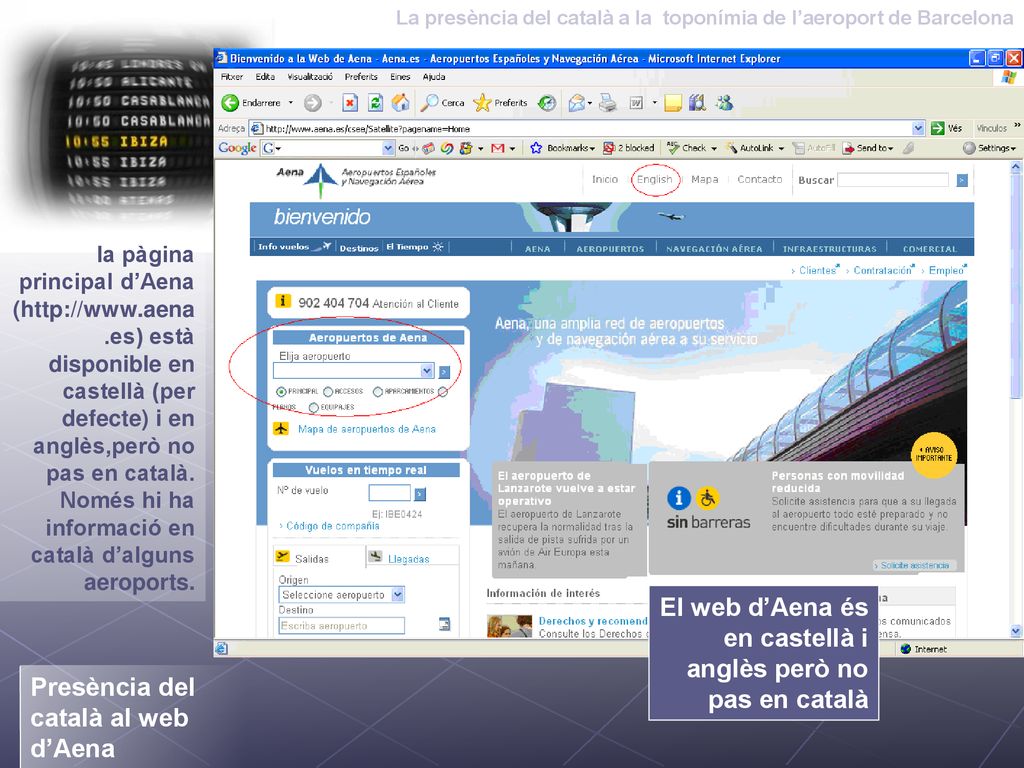Click the Google toolbar Gmail icon
The width and height of the screenshot is (1024, 768).
coord(498,148)
